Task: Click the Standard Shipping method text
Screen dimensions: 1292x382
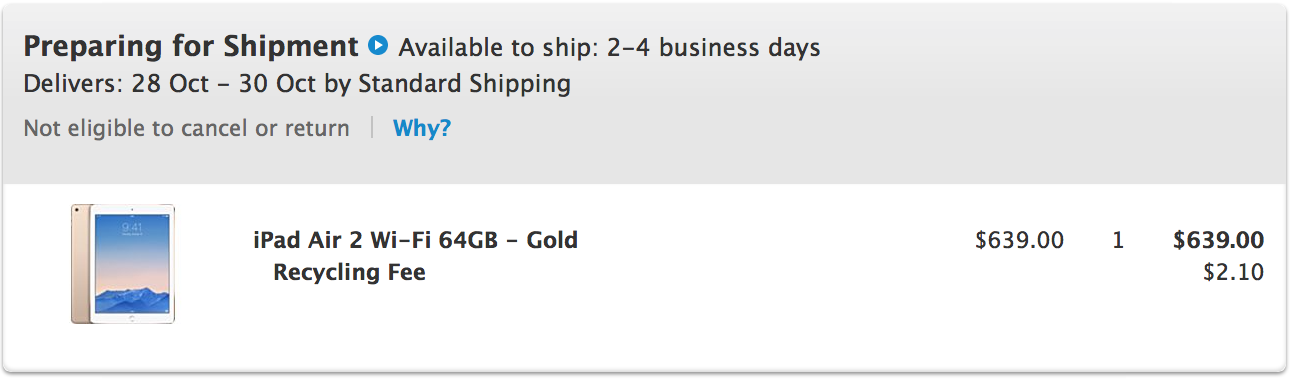Action: coord(464,83)
